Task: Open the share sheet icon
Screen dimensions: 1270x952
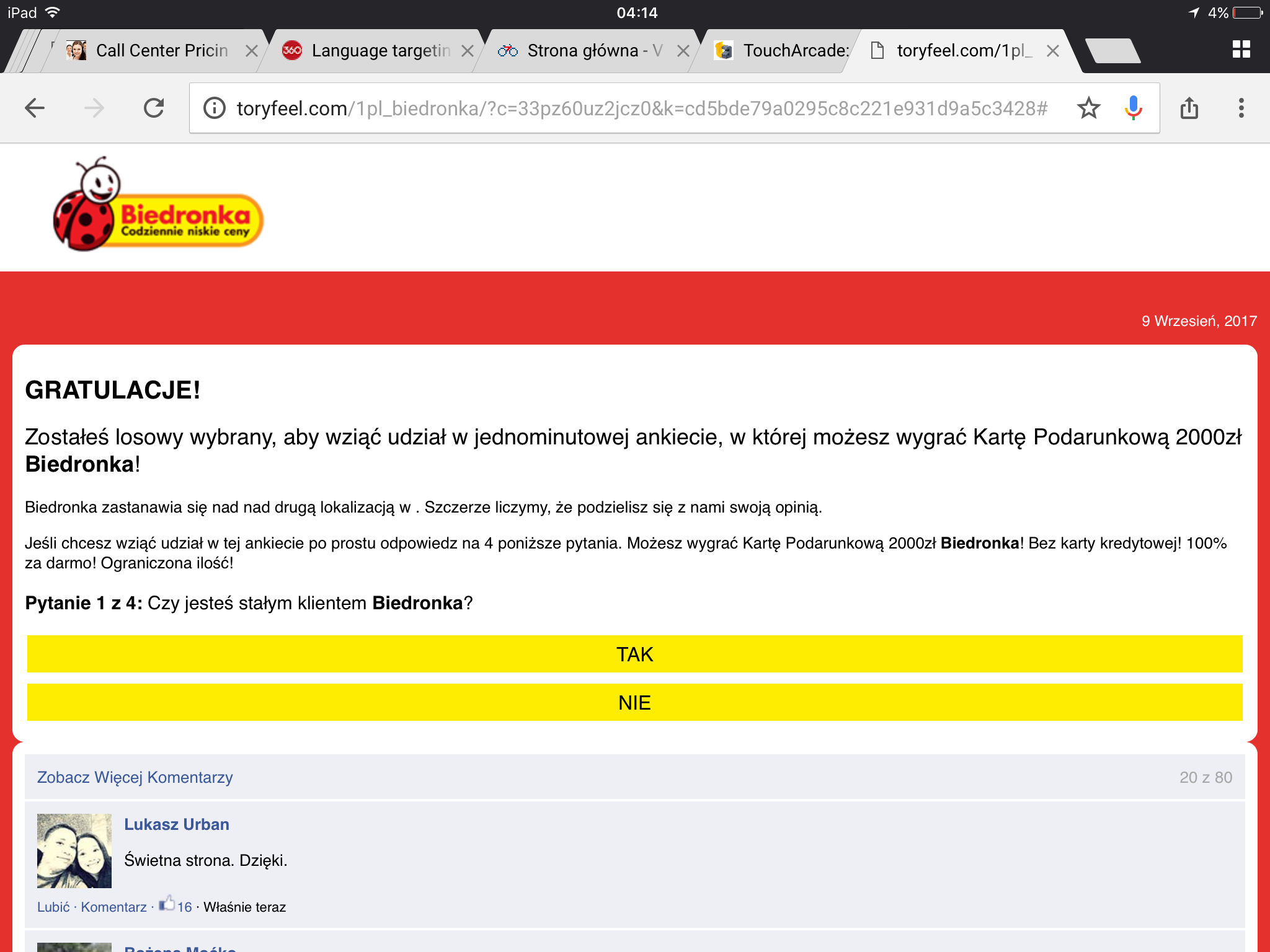Action: 1189,108
